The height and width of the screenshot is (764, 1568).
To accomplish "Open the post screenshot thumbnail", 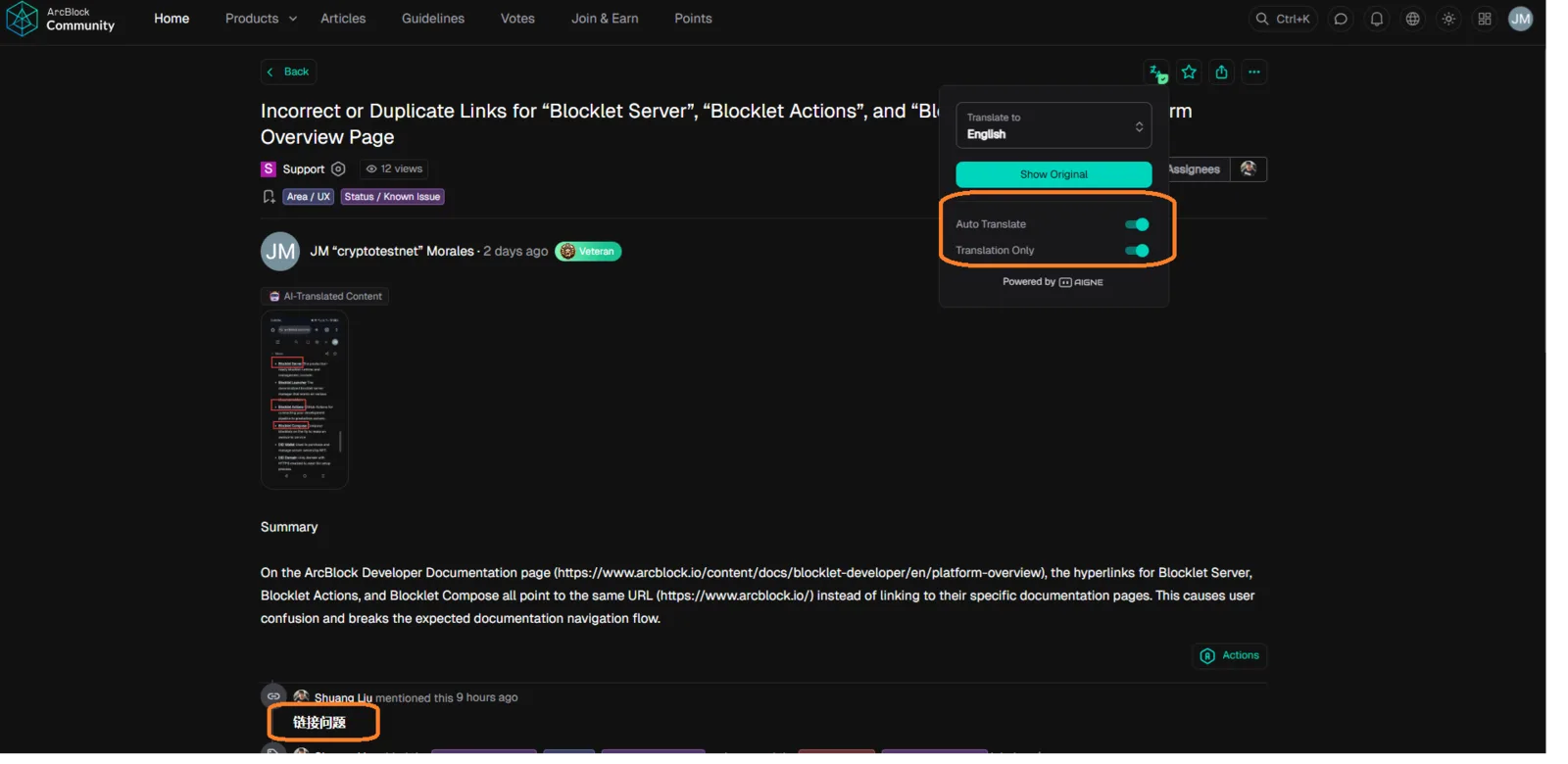I will (305, 400).
